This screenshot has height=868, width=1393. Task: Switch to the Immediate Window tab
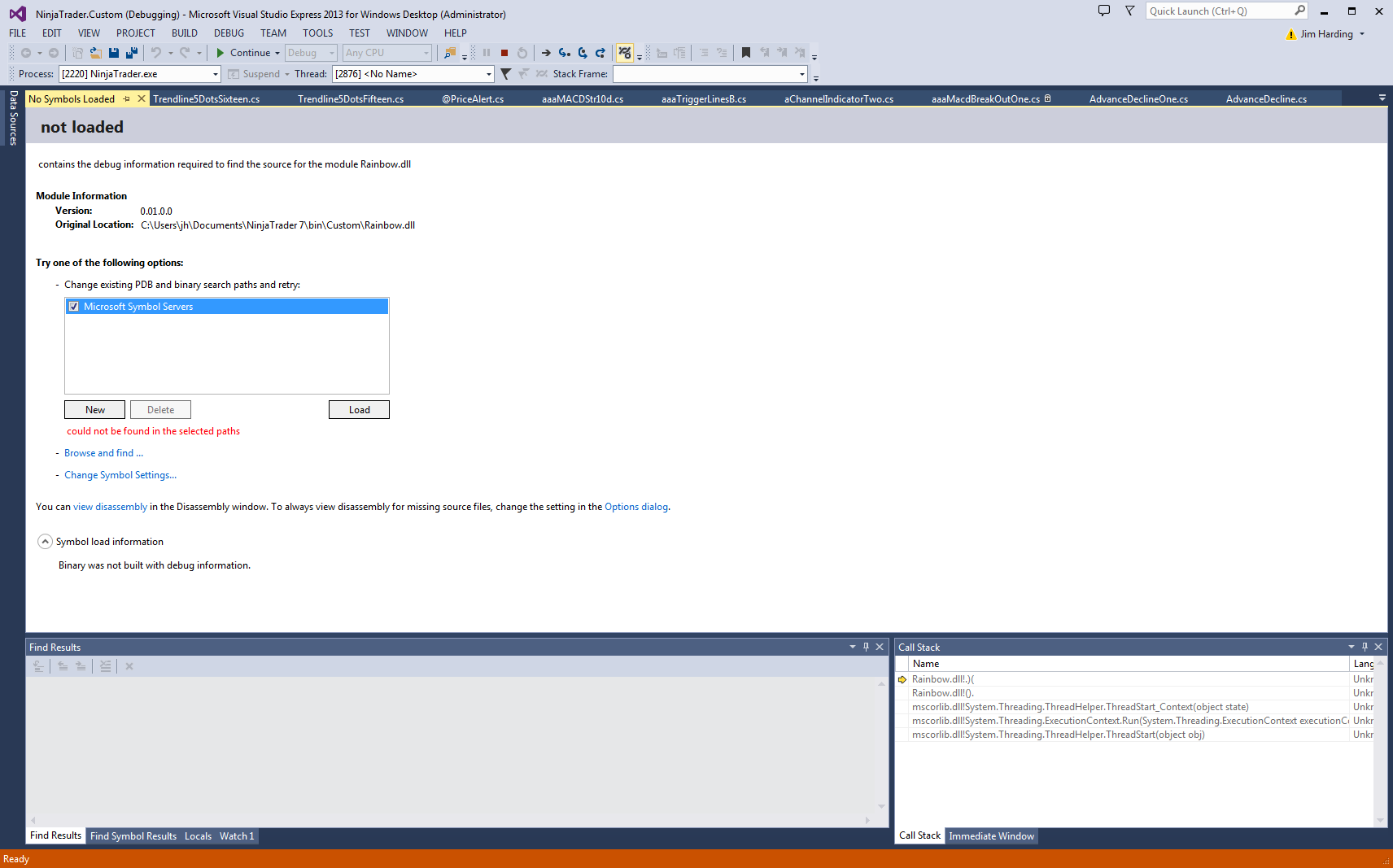[991, 836]
